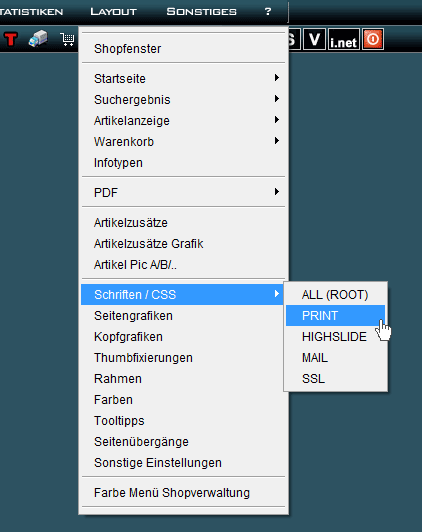Select the HIGHSLIDE submenu entry
Screen dimensions: 422x532
tap(335, 337)
